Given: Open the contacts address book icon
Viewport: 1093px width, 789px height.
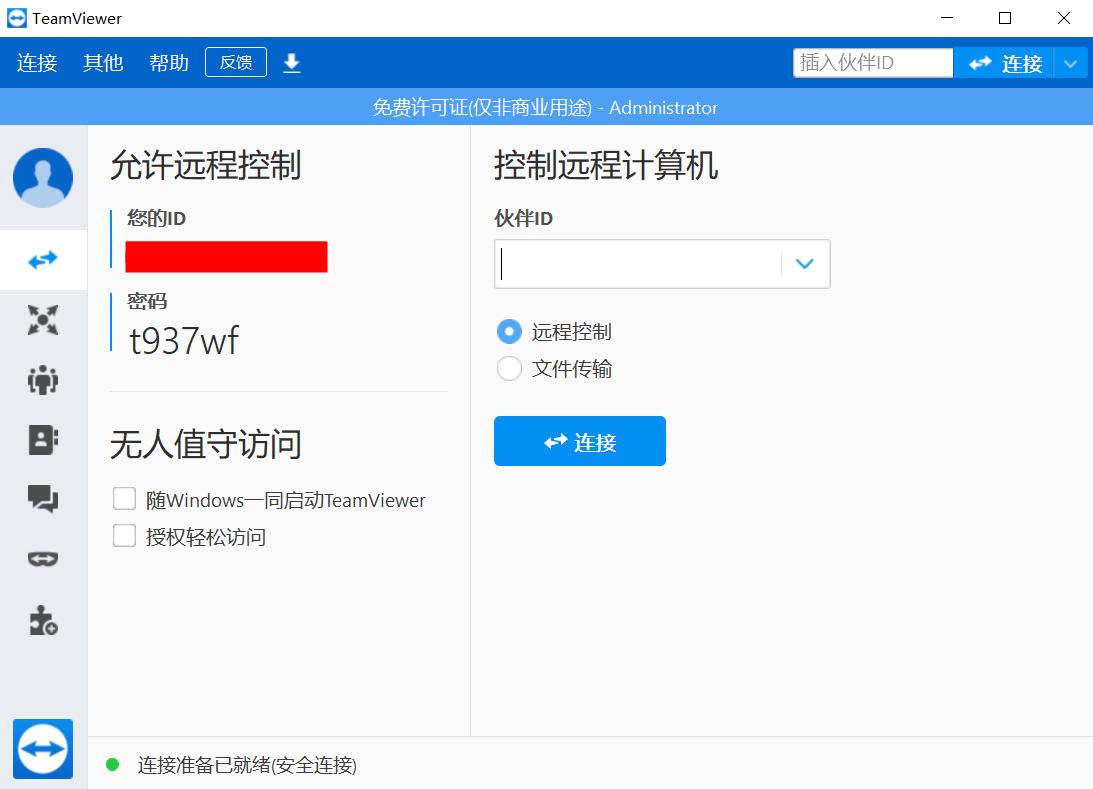Looking at the screenshot, I should coord(42,439).
